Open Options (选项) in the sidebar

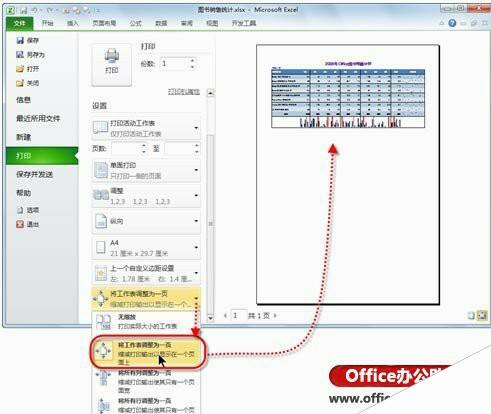pos(28,210)
